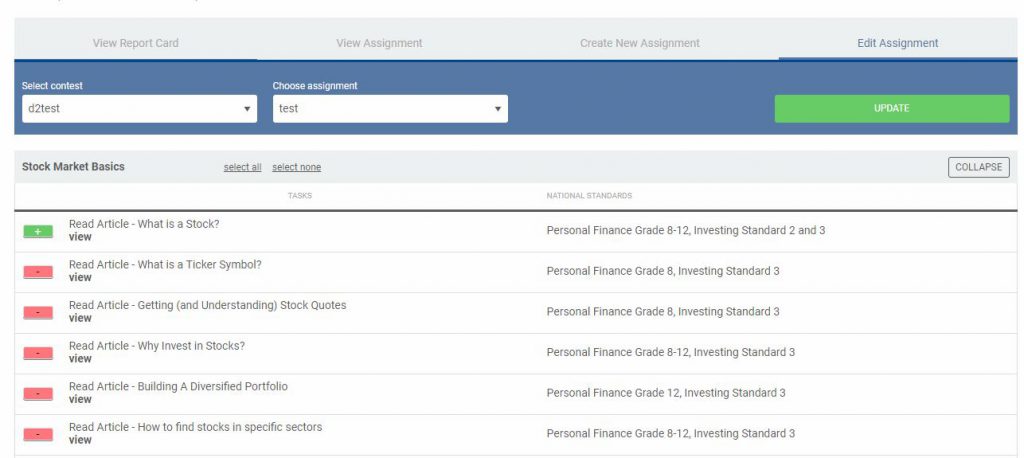Toggle green plus for What is a Stock
Viewport: 1024px width, 458px height.
(x=38, y=232)
